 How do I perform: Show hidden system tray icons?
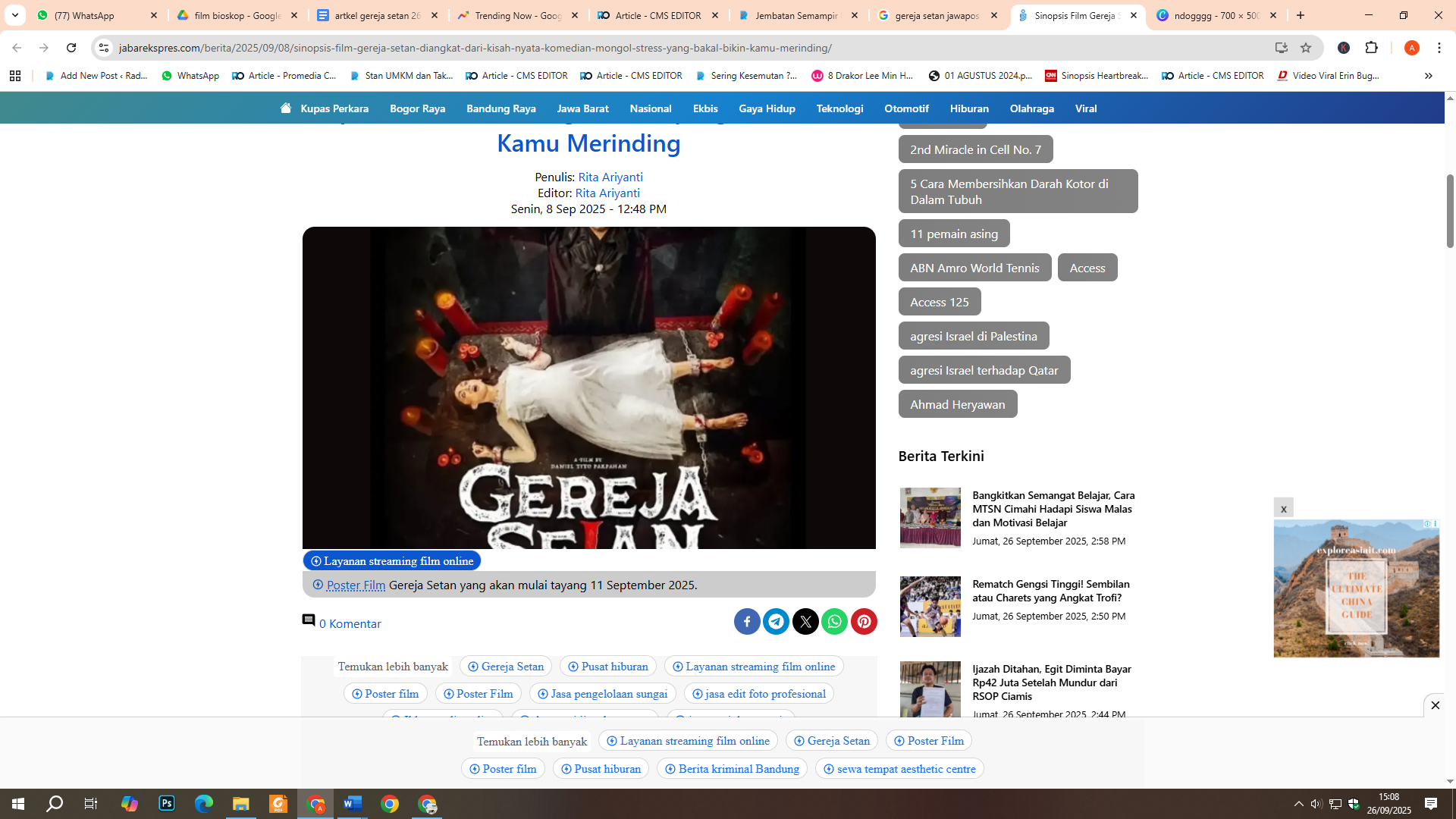point(1299,804)
